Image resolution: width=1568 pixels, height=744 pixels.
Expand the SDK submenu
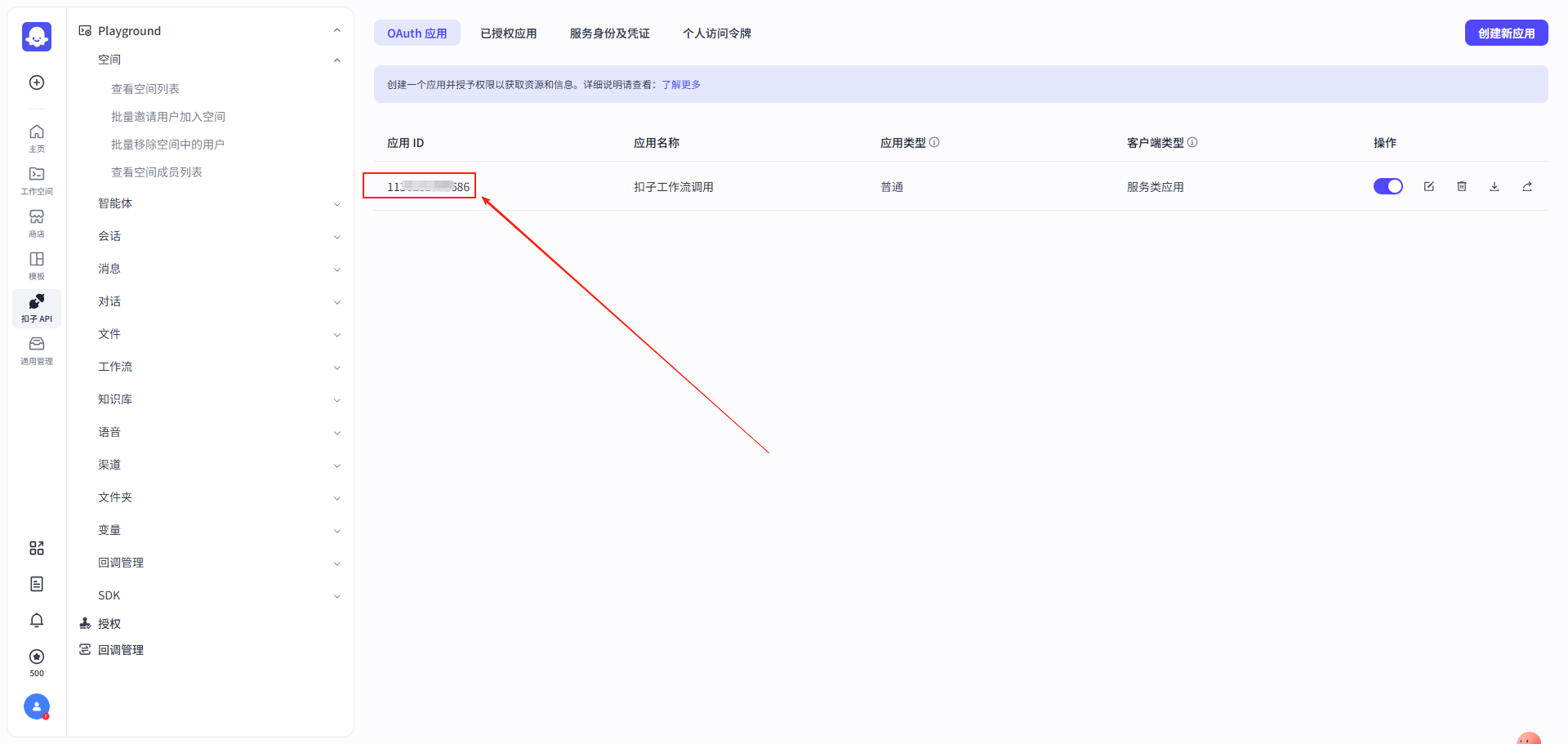point(337,596)
